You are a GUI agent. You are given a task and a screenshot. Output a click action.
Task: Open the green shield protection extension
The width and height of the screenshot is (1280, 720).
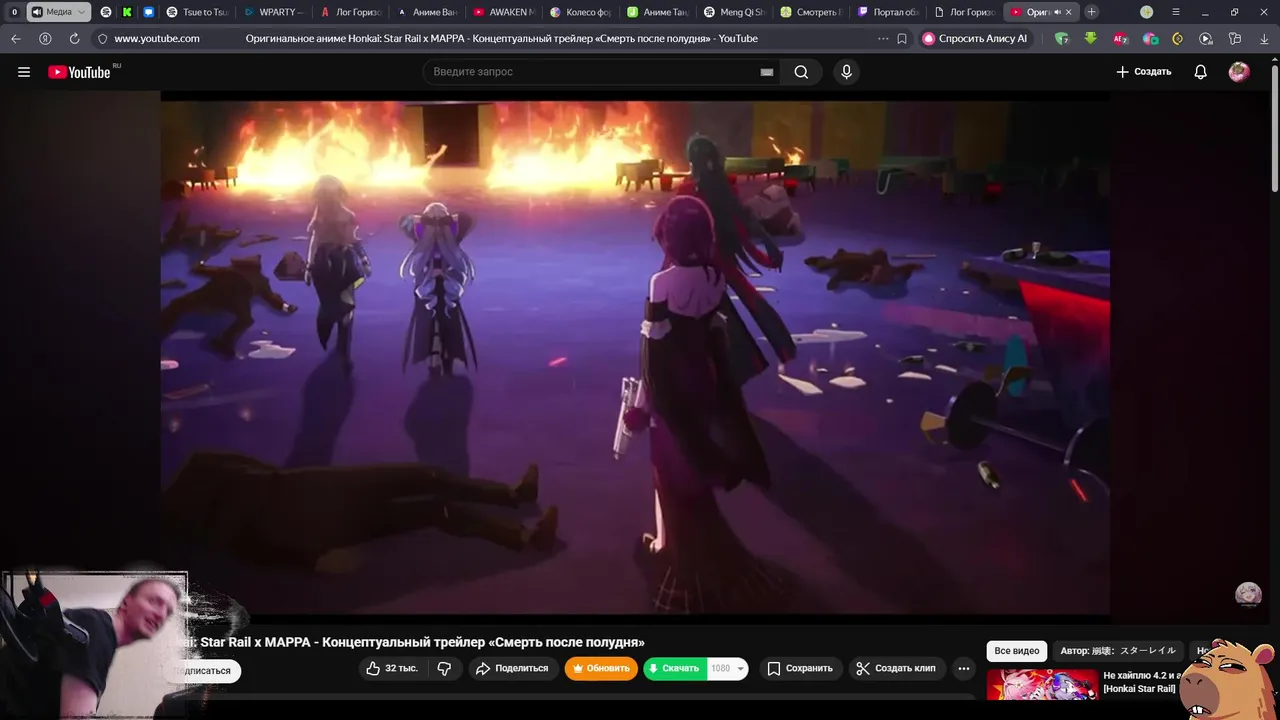[x=1062, y=39]
